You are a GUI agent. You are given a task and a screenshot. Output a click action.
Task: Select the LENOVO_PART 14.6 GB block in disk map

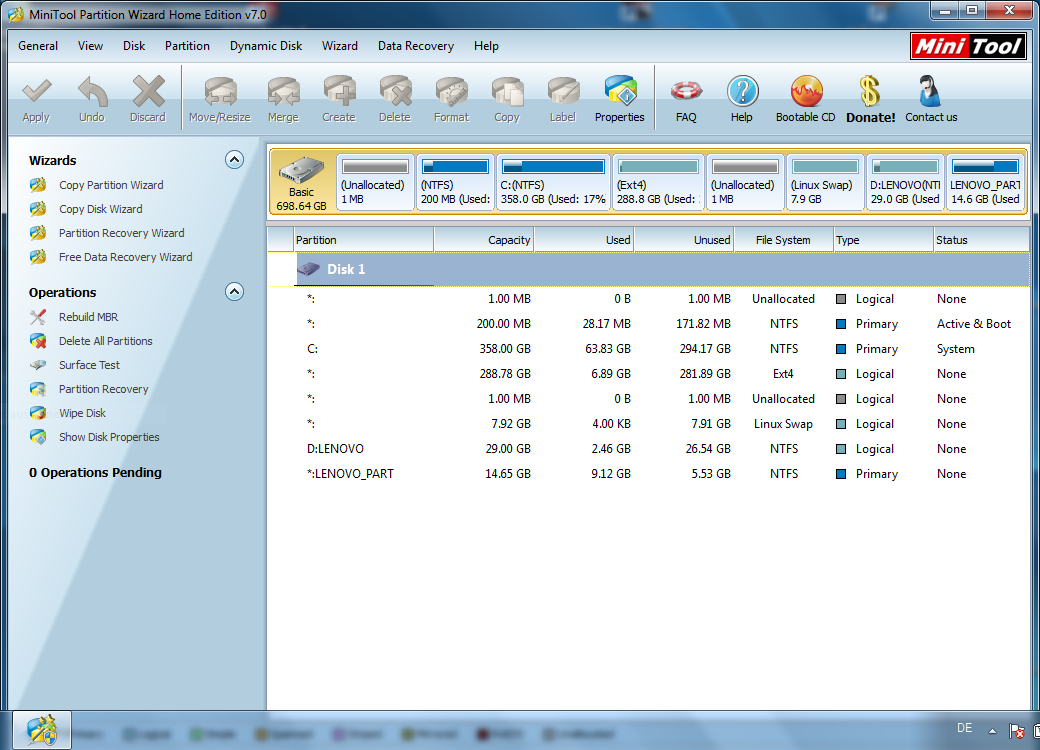click(986, 182)
